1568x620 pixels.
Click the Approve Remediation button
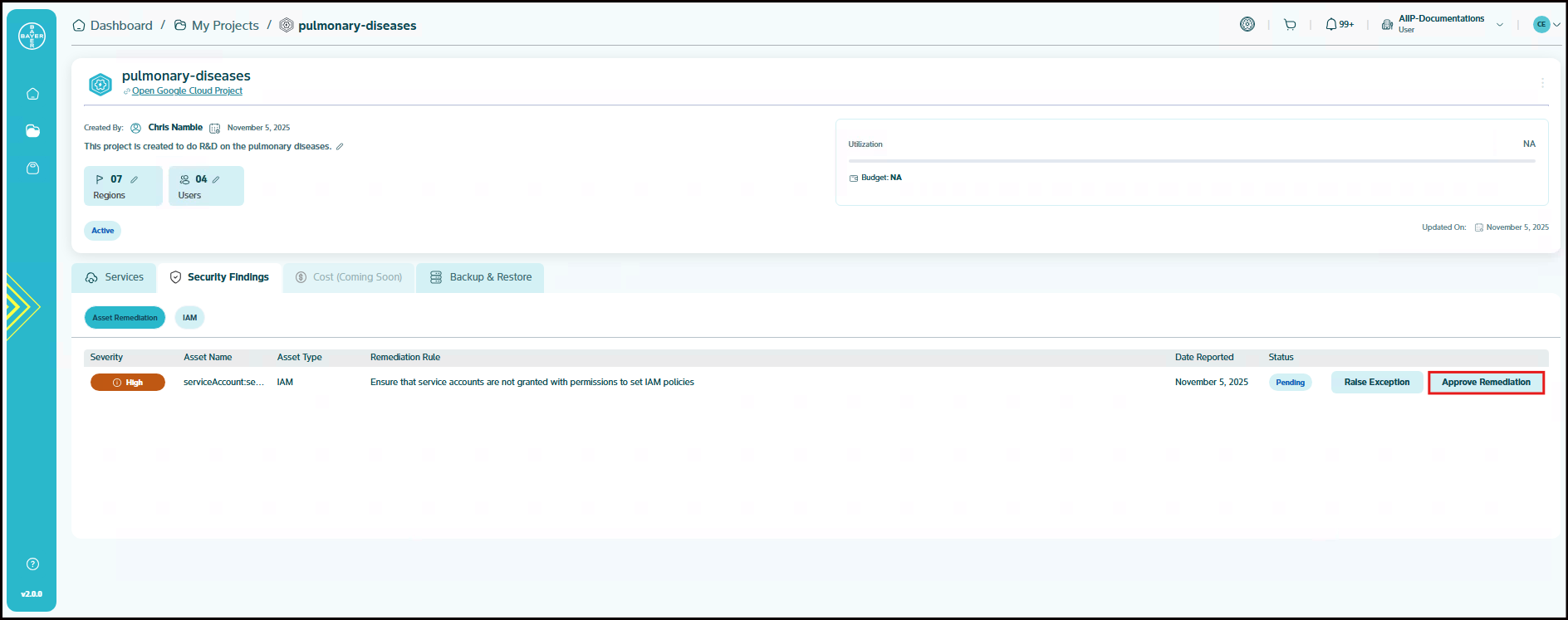pyautogui.click(x=1486, y=383)
